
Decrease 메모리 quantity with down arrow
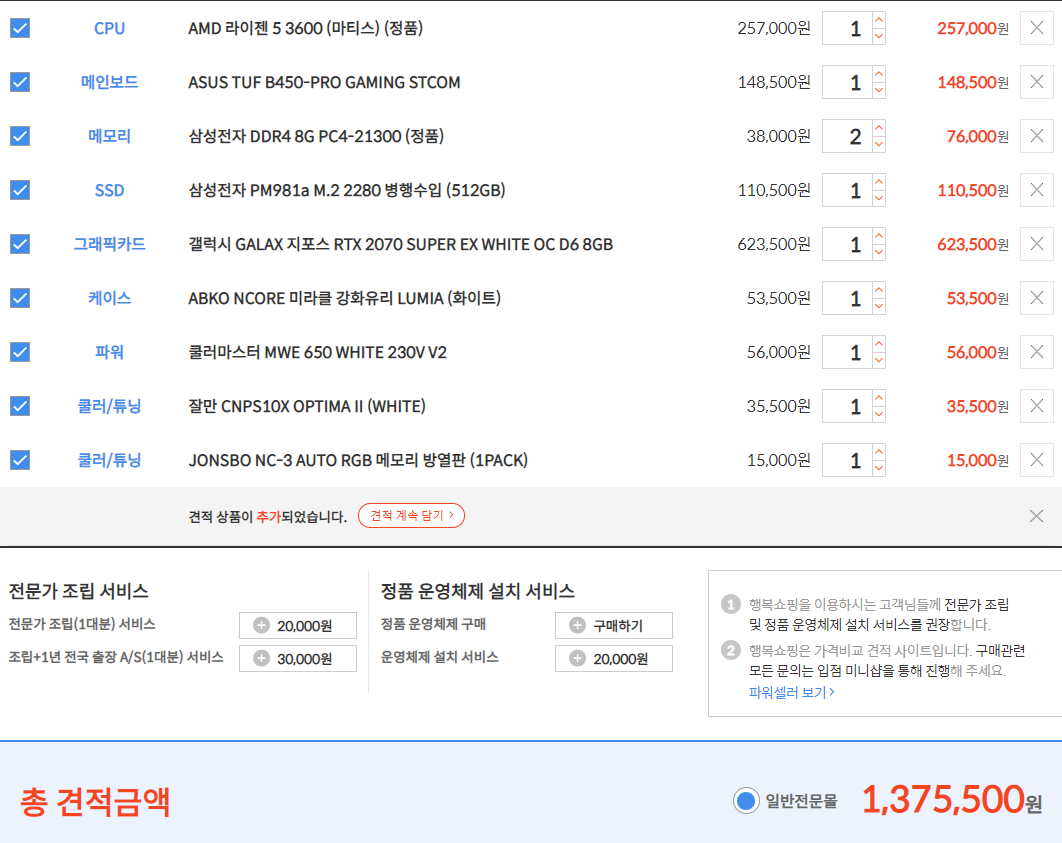pyautogui.click(x=878, y=144)
